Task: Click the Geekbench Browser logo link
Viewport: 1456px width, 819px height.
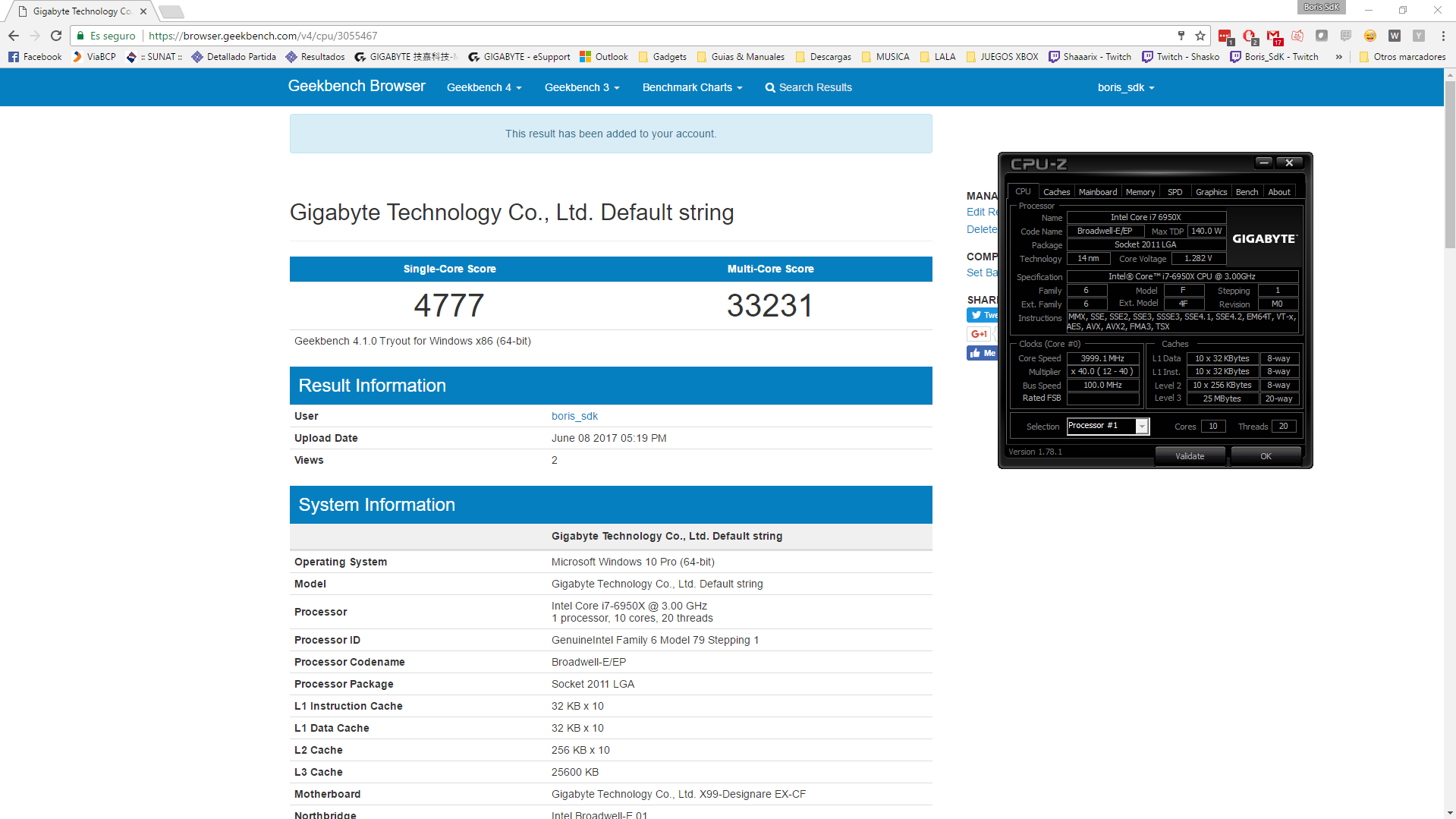Action: pos(357,86)
